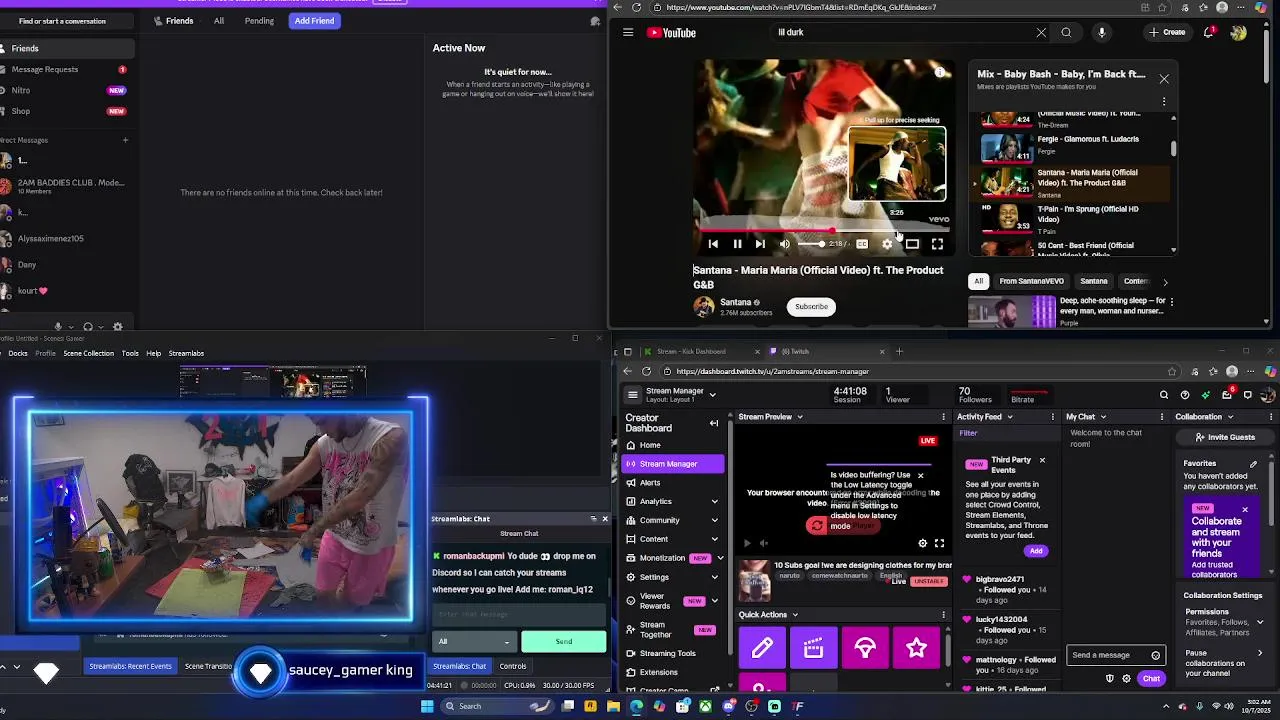Viewport: 1280px width, 720px height.
Task: Open My Chat panel dropdown
Action: point(1102,417)
